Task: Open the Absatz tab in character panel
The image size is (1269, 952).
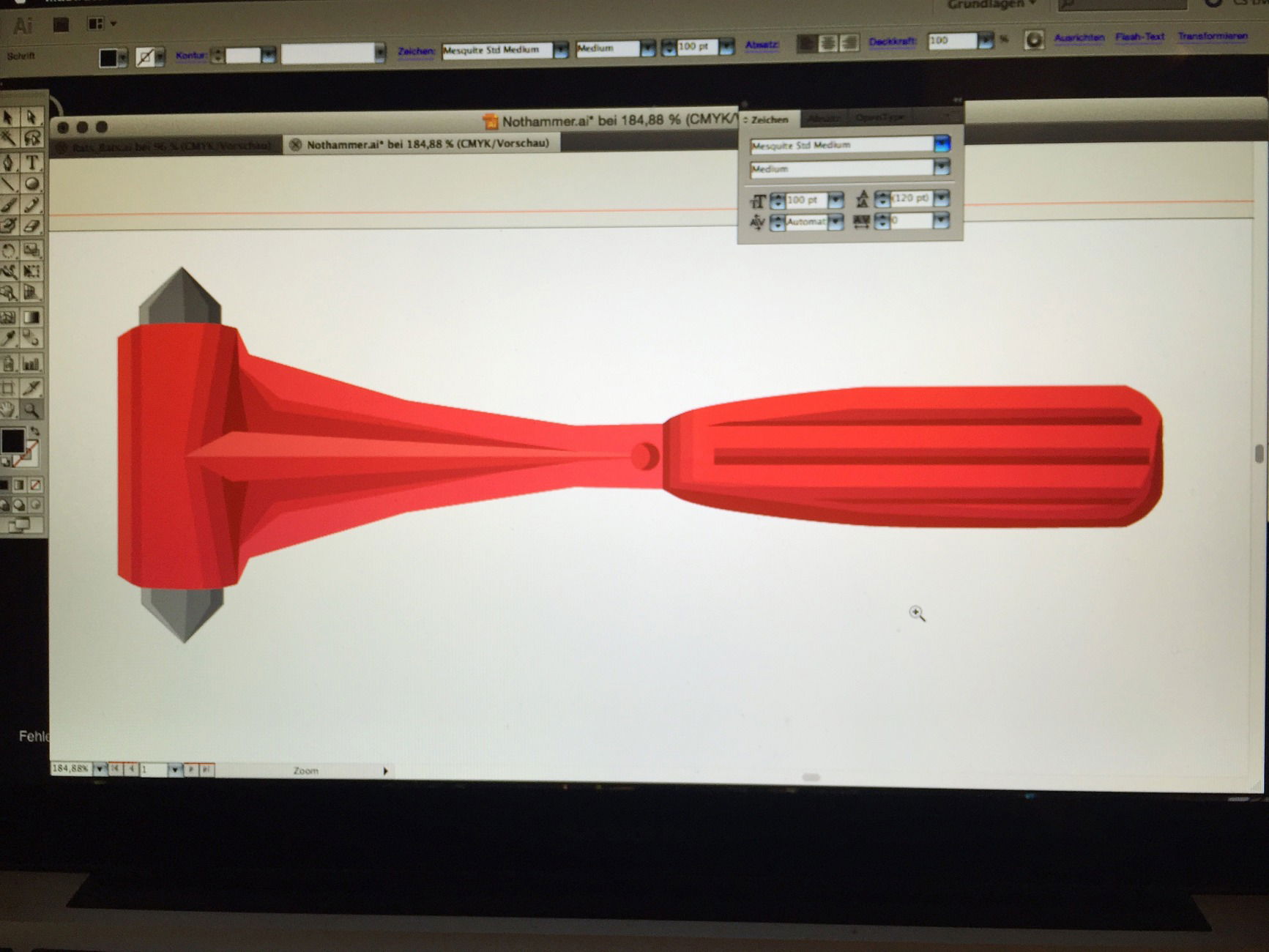Action: pos(824,119)
